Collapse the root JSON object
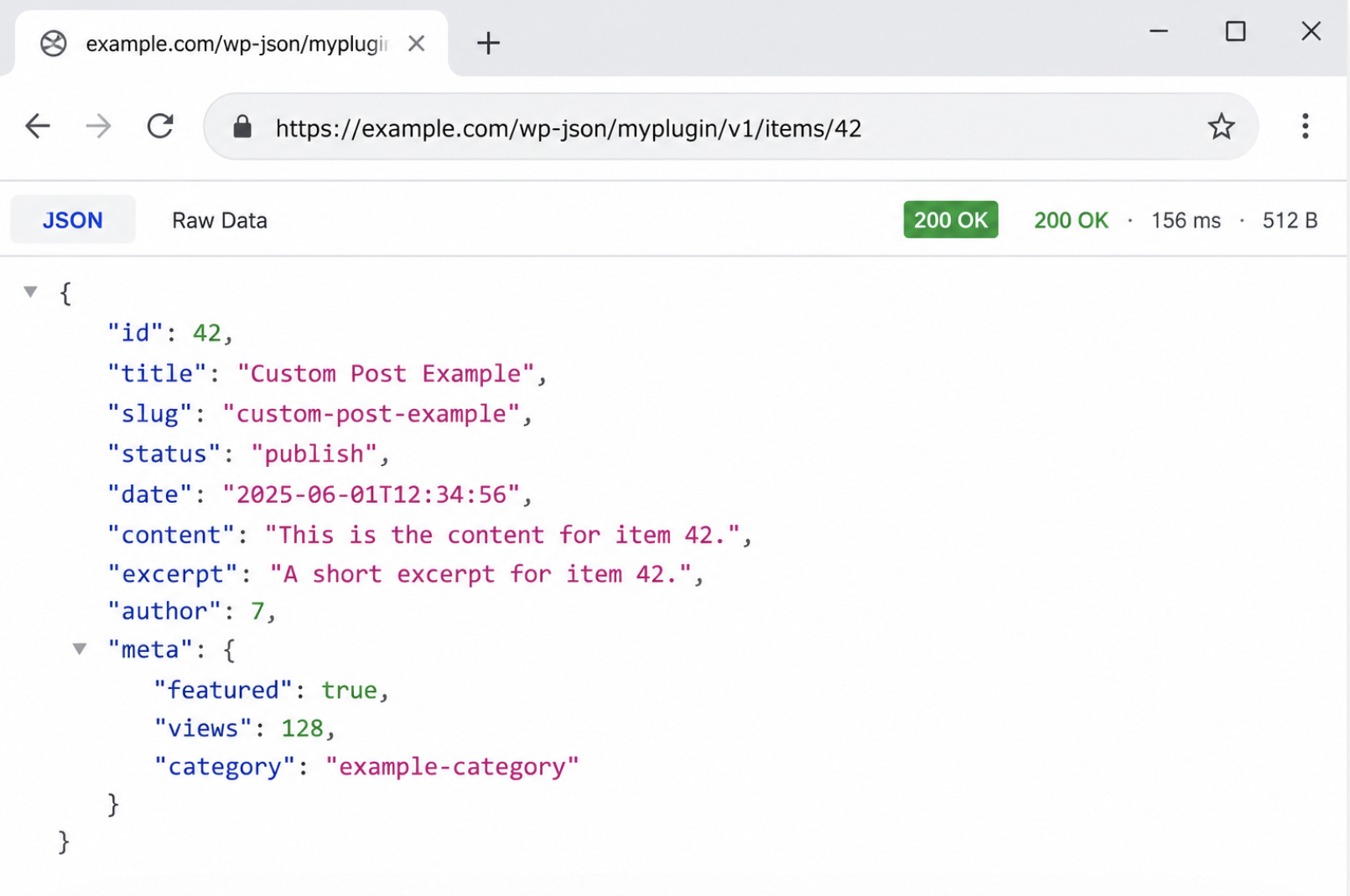1350x896 pixels. [x=31, y=292]
